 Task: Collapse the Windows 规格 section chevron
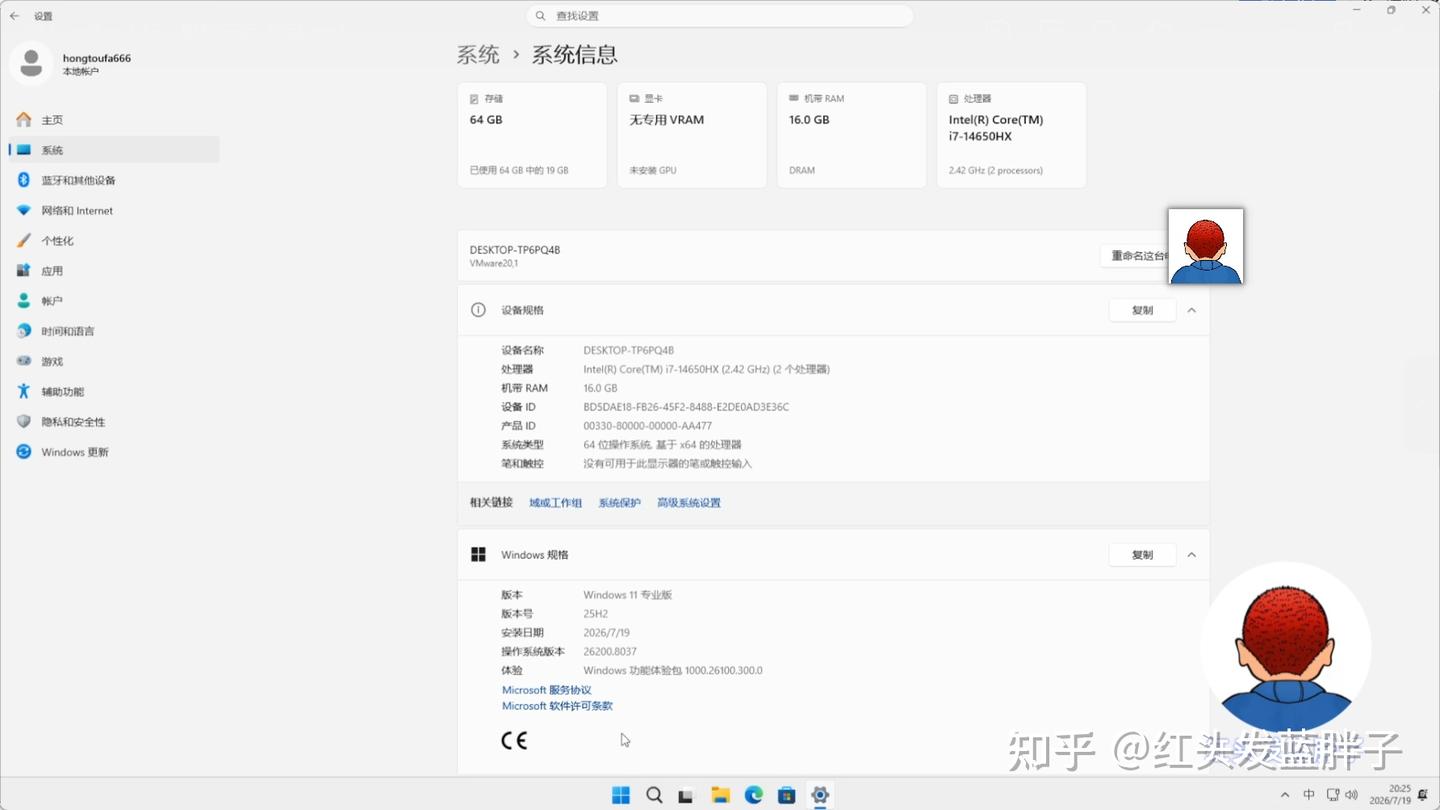point(1192,555)
